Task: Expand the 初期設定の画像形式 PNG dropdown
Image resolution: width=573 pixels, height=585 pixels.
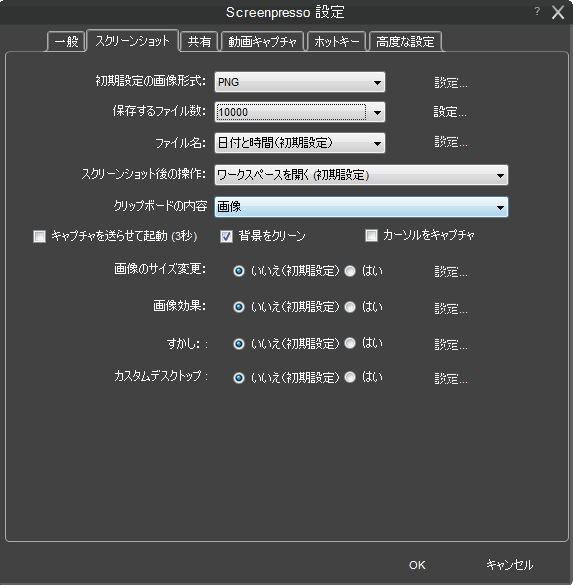Action: (x=300, y=82)
